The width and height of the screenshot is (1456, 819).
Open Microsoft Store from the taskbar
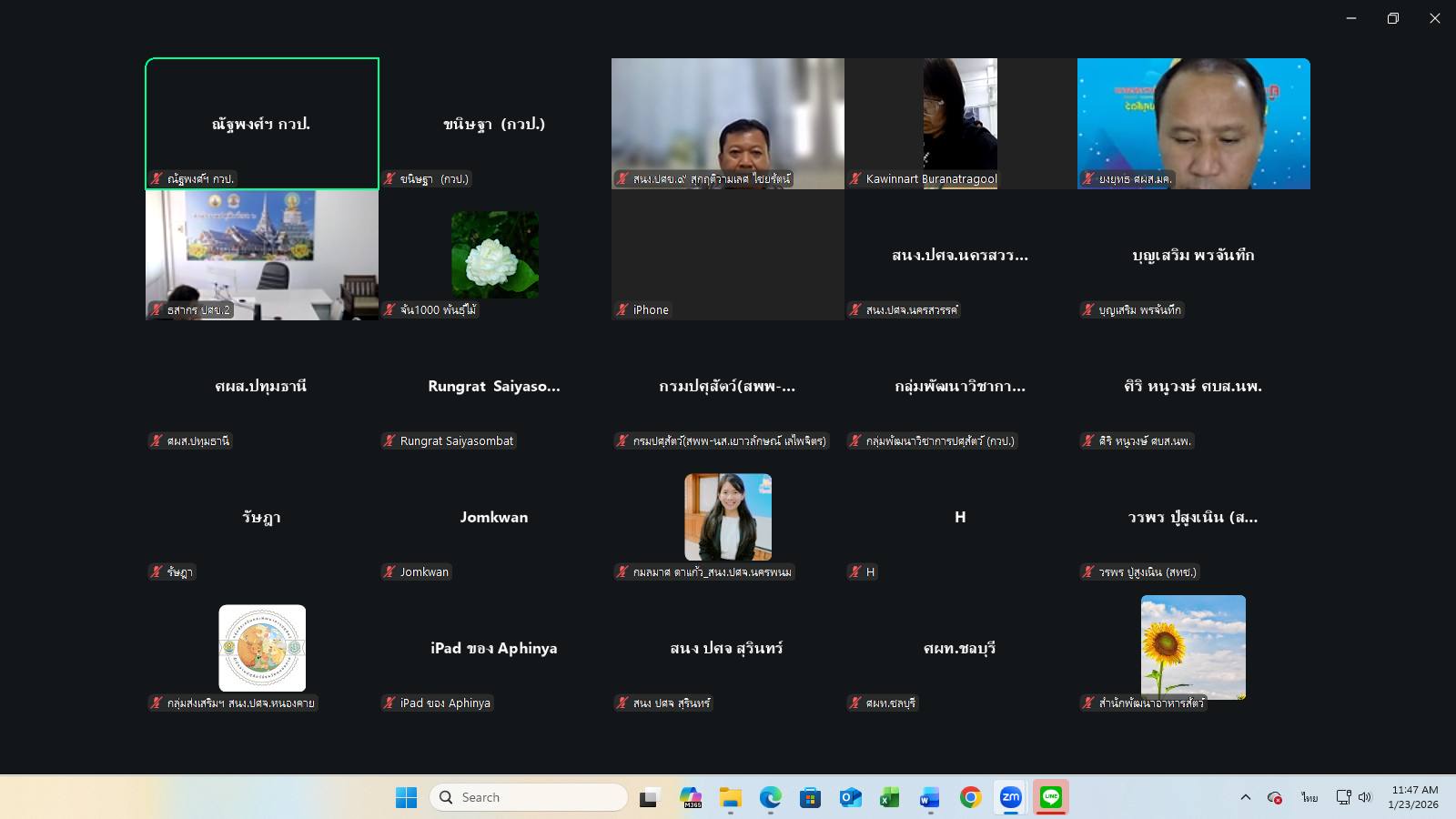tap(810, 798)
